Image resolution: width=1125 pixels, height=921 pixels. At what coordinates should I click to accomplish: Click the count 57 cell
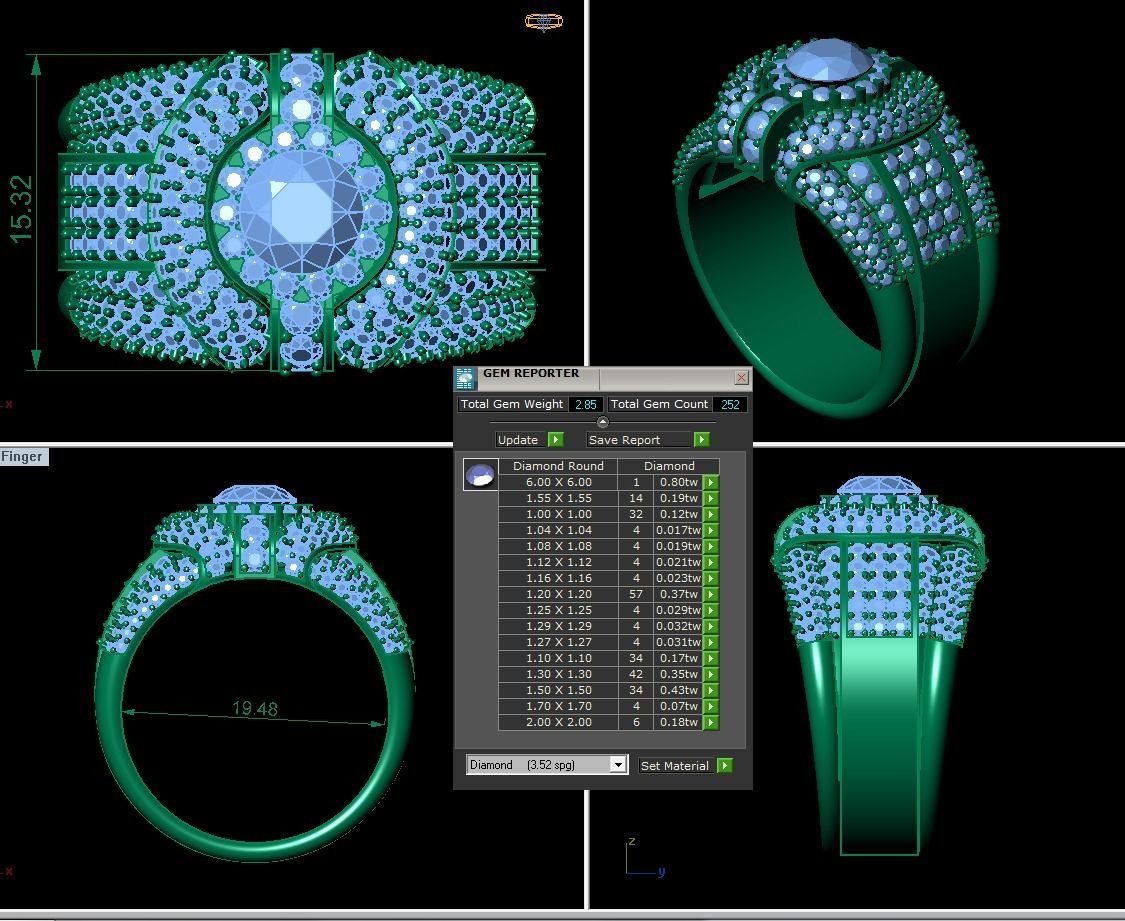[636, 594]
